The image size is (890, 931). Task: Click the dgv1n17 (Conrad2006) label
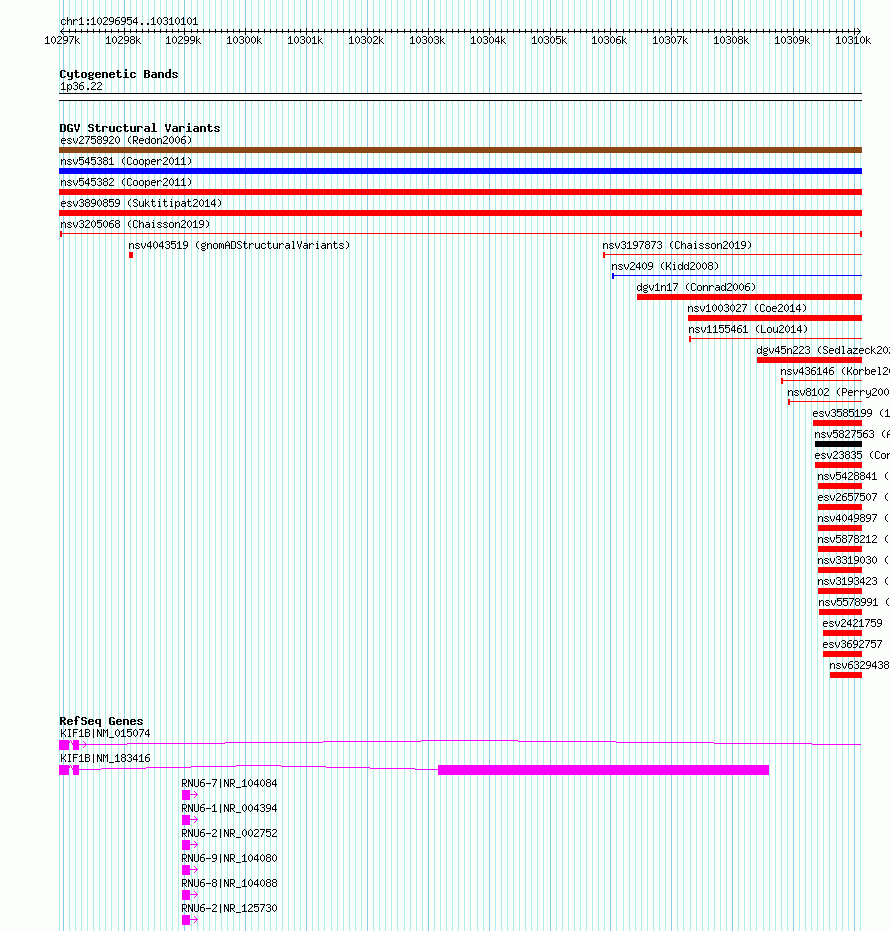pyautogui.click(x=696, y=287)
